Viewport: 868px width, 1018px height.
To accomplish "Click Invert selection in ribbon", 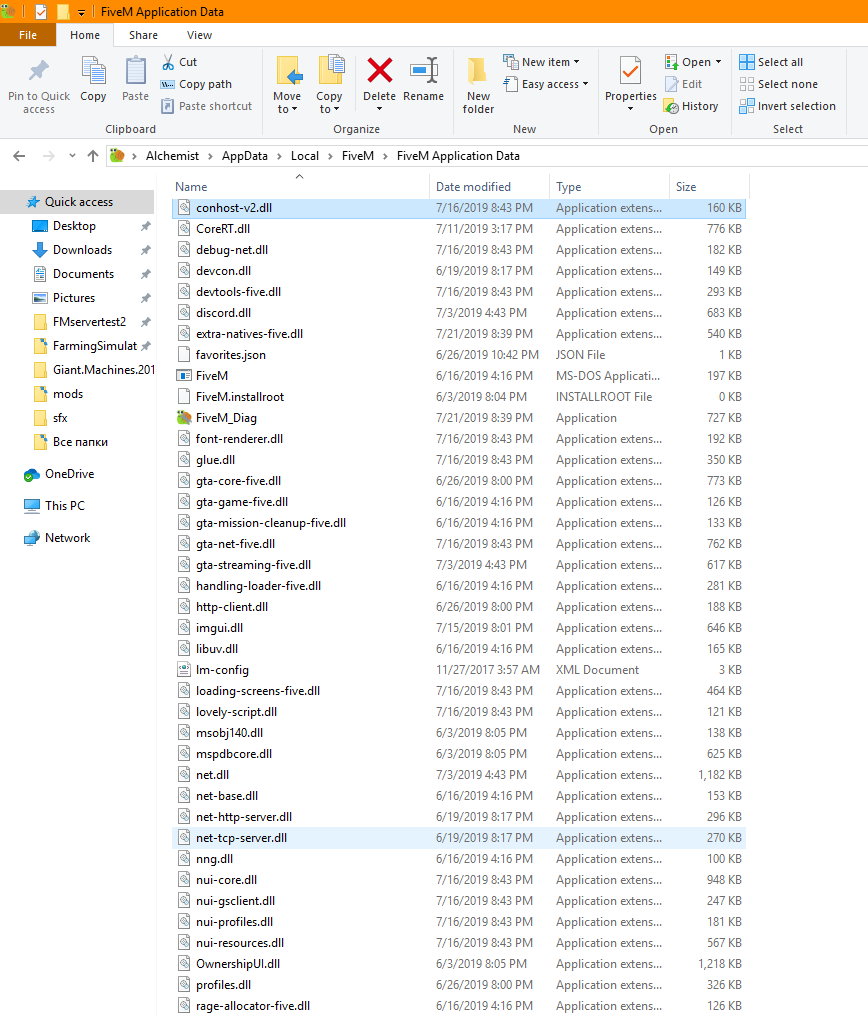I will click(787, 106).
